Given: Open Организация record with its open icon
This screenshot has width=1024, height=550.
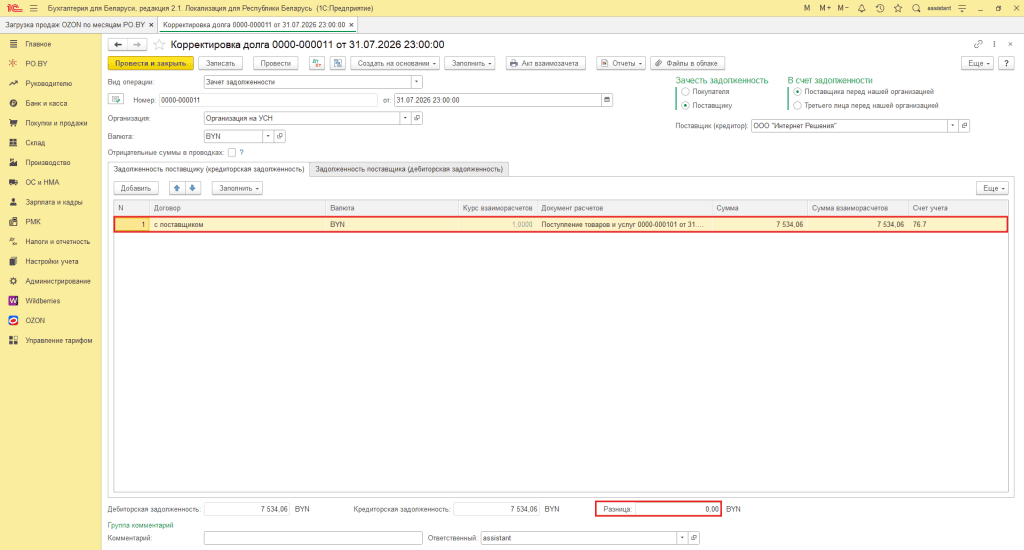Looking at the screenshot, I should (417, 118).
